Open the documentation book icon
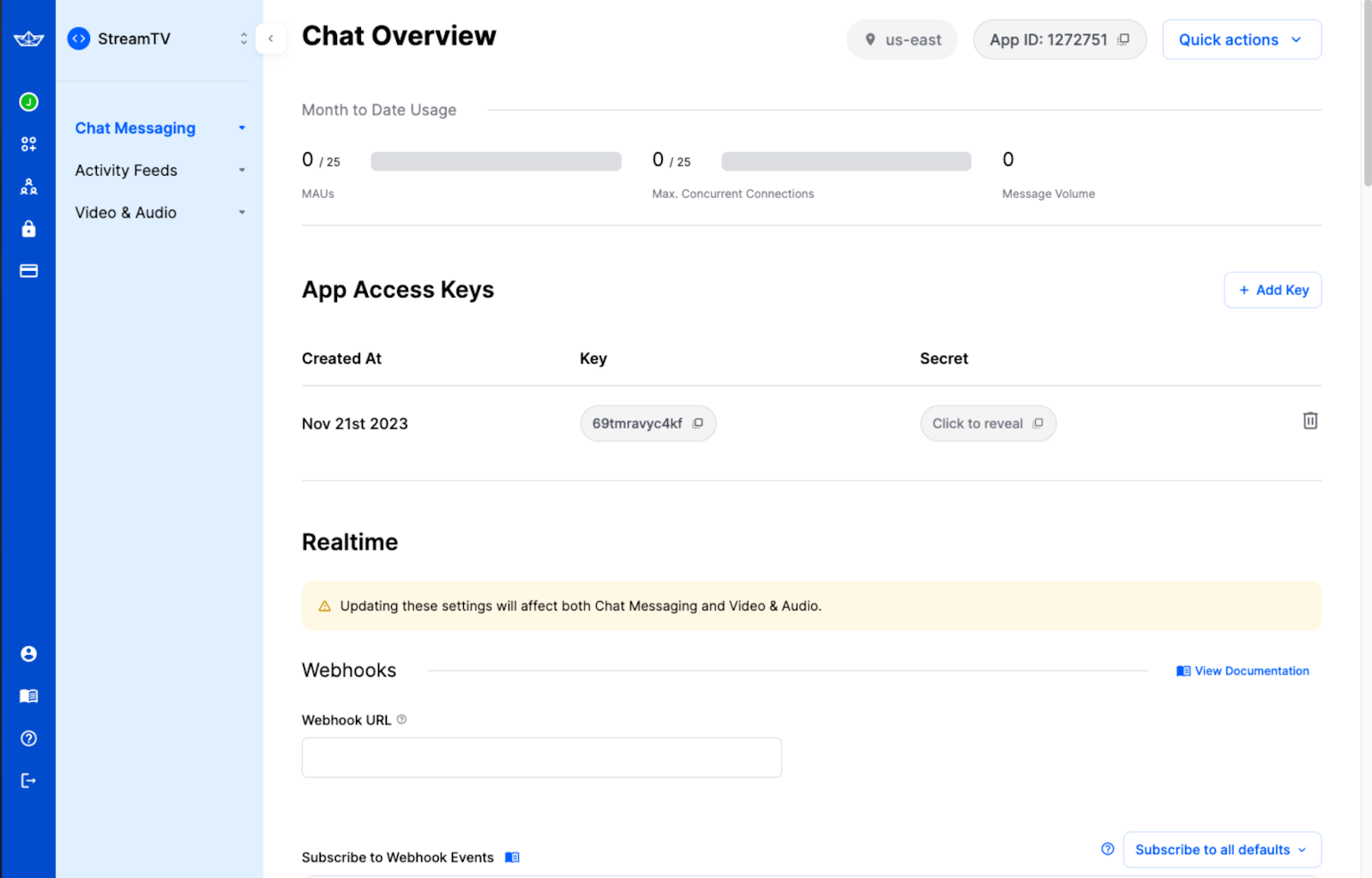The image size is (1372, 878). pyautogui.click(x=28, y=695)
